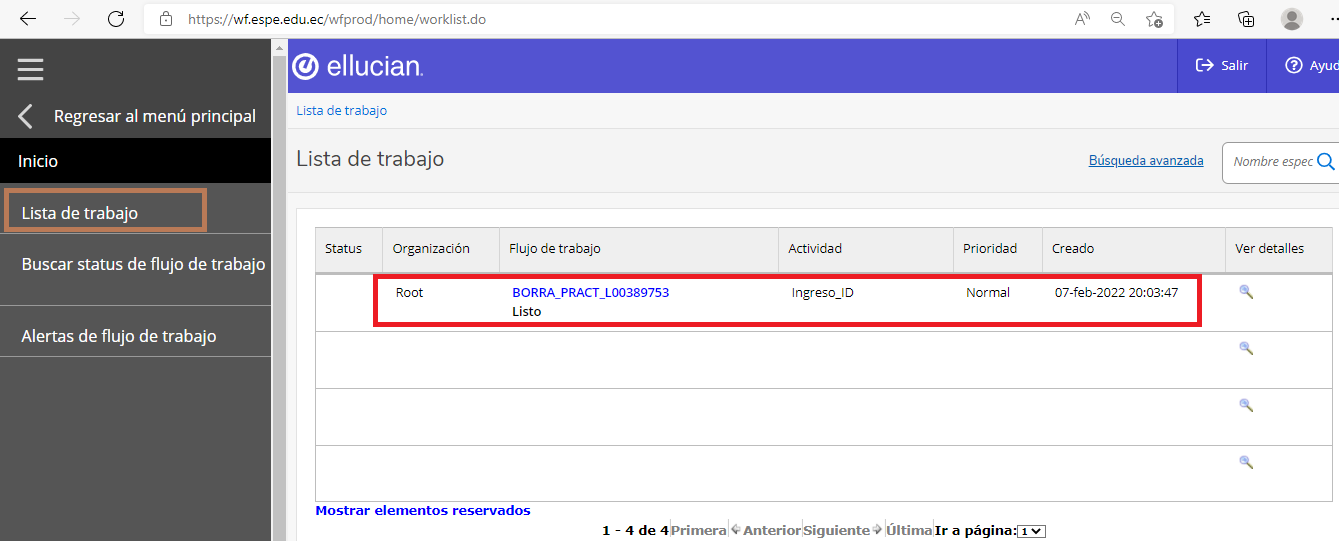Image resolution: width=1339 pixels, height=541 pixels.
Task: Open the hamburger menu icon
Action: (x=30, y=68)
